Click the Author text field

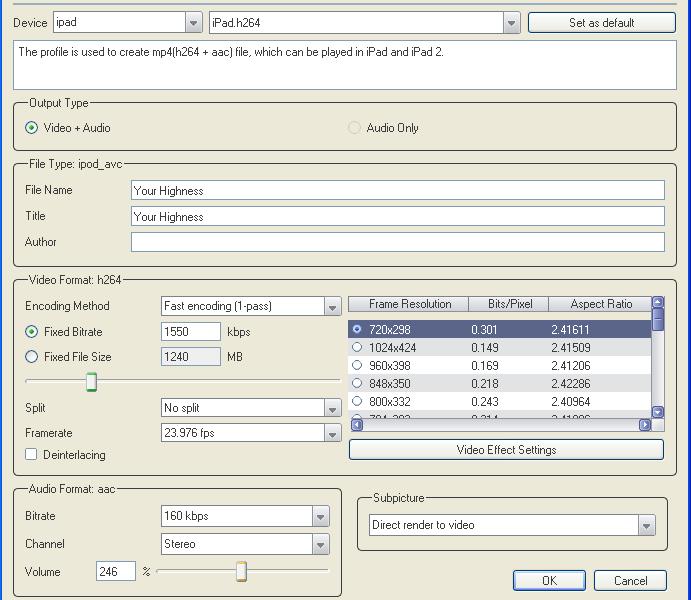click(x=397, y=242)
